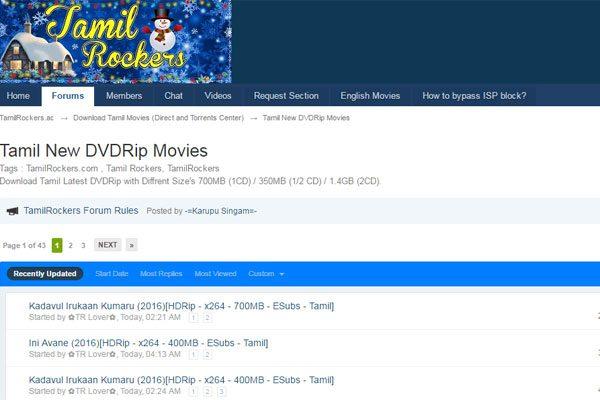Select the Forums tab
The height and width of the screenshot is (400, 600).
(x=68, y=96)
